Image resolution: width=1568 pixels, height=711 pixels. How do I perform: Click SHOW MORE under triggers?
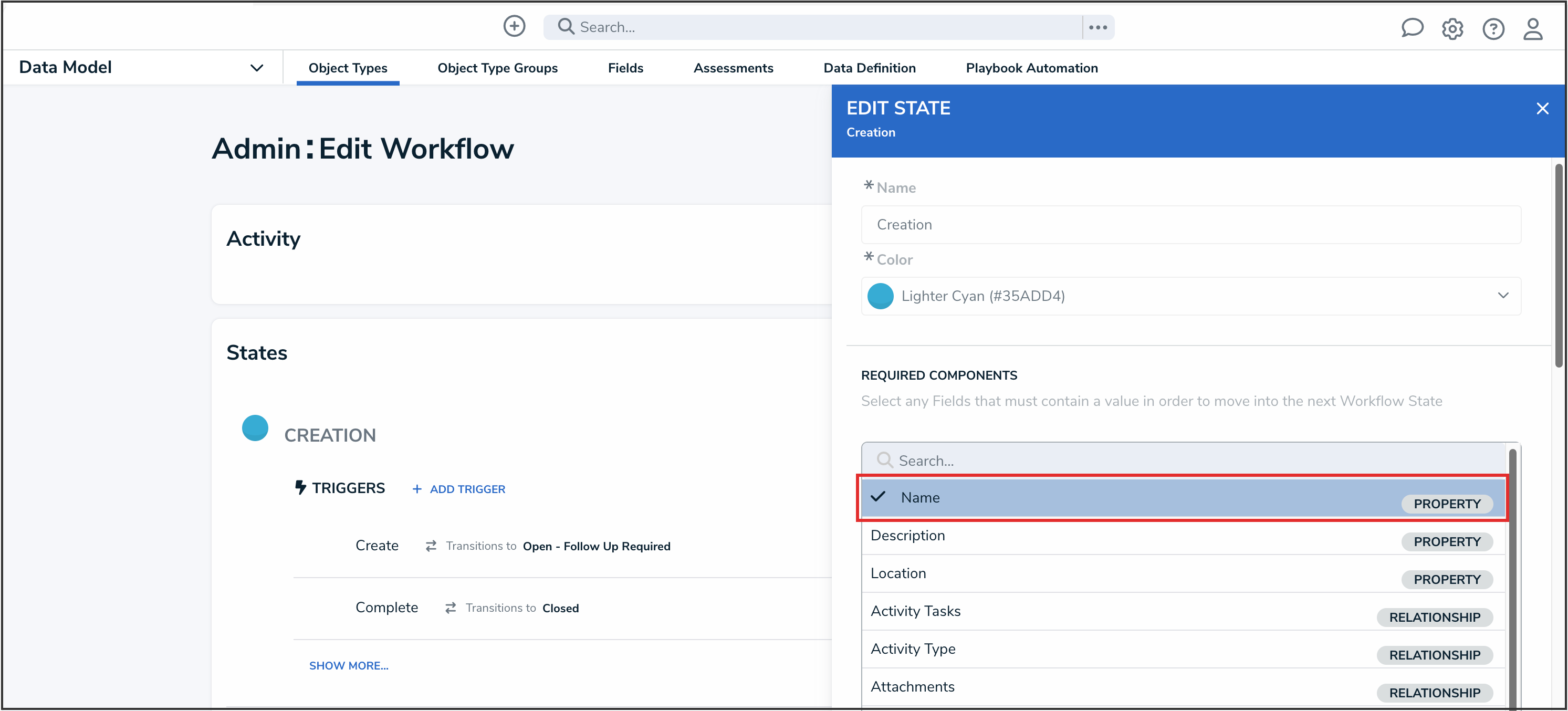click(x=348, y=665)
